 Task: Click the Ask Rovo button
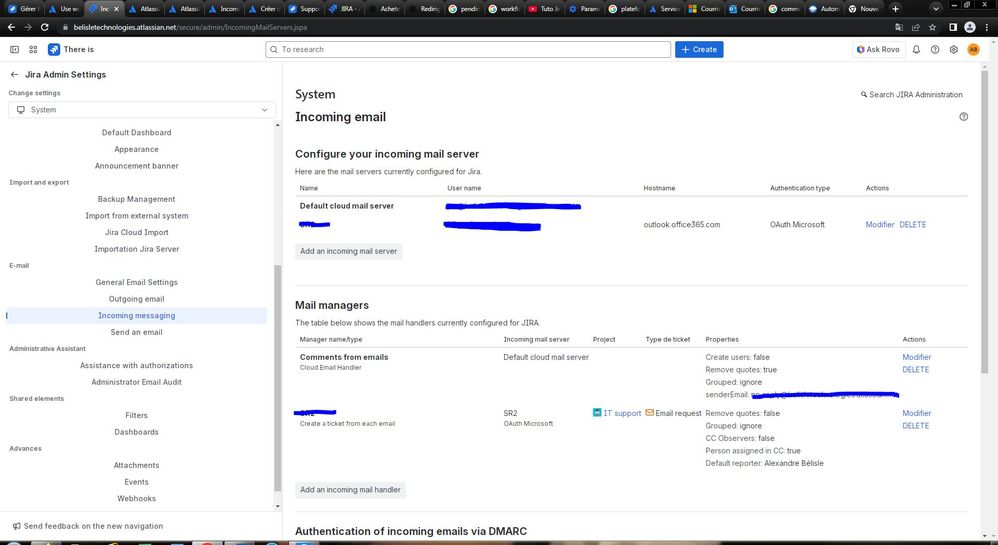coord(878,49)
